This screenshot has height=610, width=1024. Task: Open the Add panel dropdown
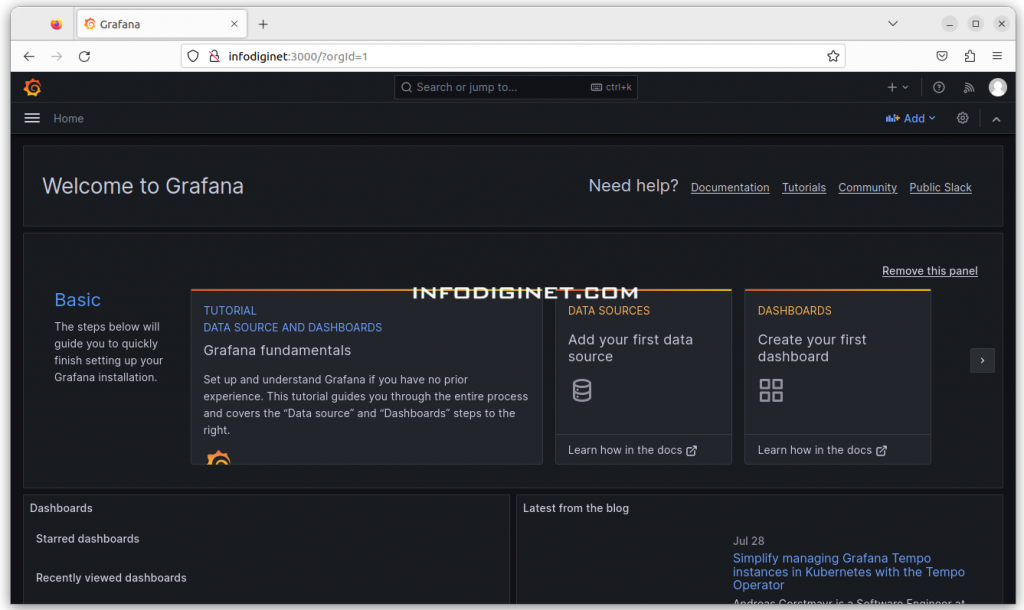tap(910, 118)
